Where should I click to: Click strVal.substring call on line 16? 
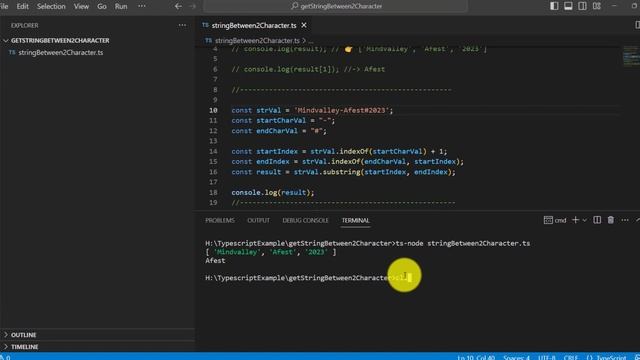pos(374,172)
